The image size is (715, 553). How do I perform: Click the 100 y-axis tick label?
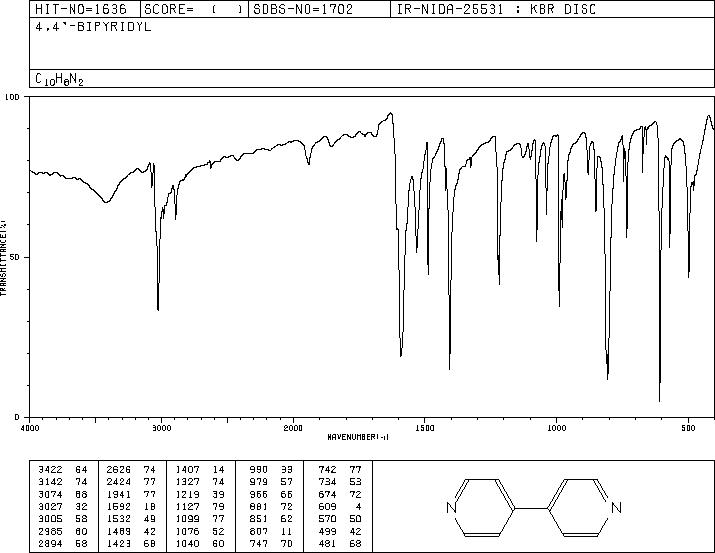point(12,97)
